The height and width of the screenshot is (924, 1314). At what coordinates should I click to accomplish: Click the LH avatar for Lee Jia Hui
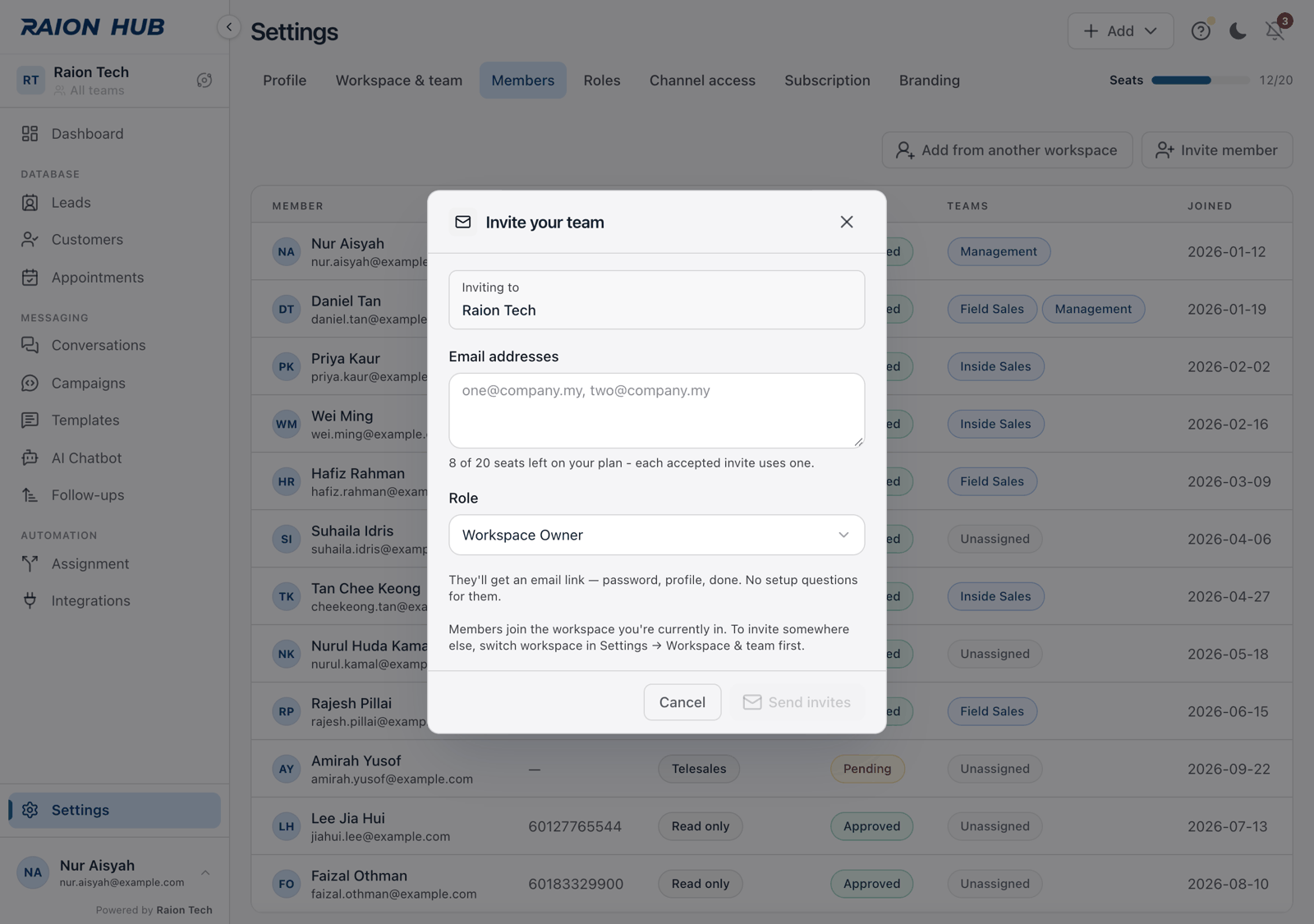pyautogui.click(x=287, y=827)
